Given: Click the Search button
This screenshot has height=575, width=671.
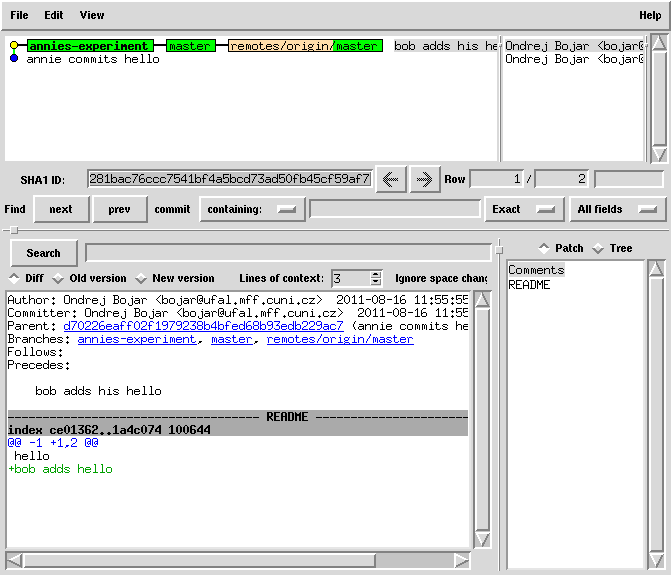Looking at the screenshot, I should [x=43, y=253].
